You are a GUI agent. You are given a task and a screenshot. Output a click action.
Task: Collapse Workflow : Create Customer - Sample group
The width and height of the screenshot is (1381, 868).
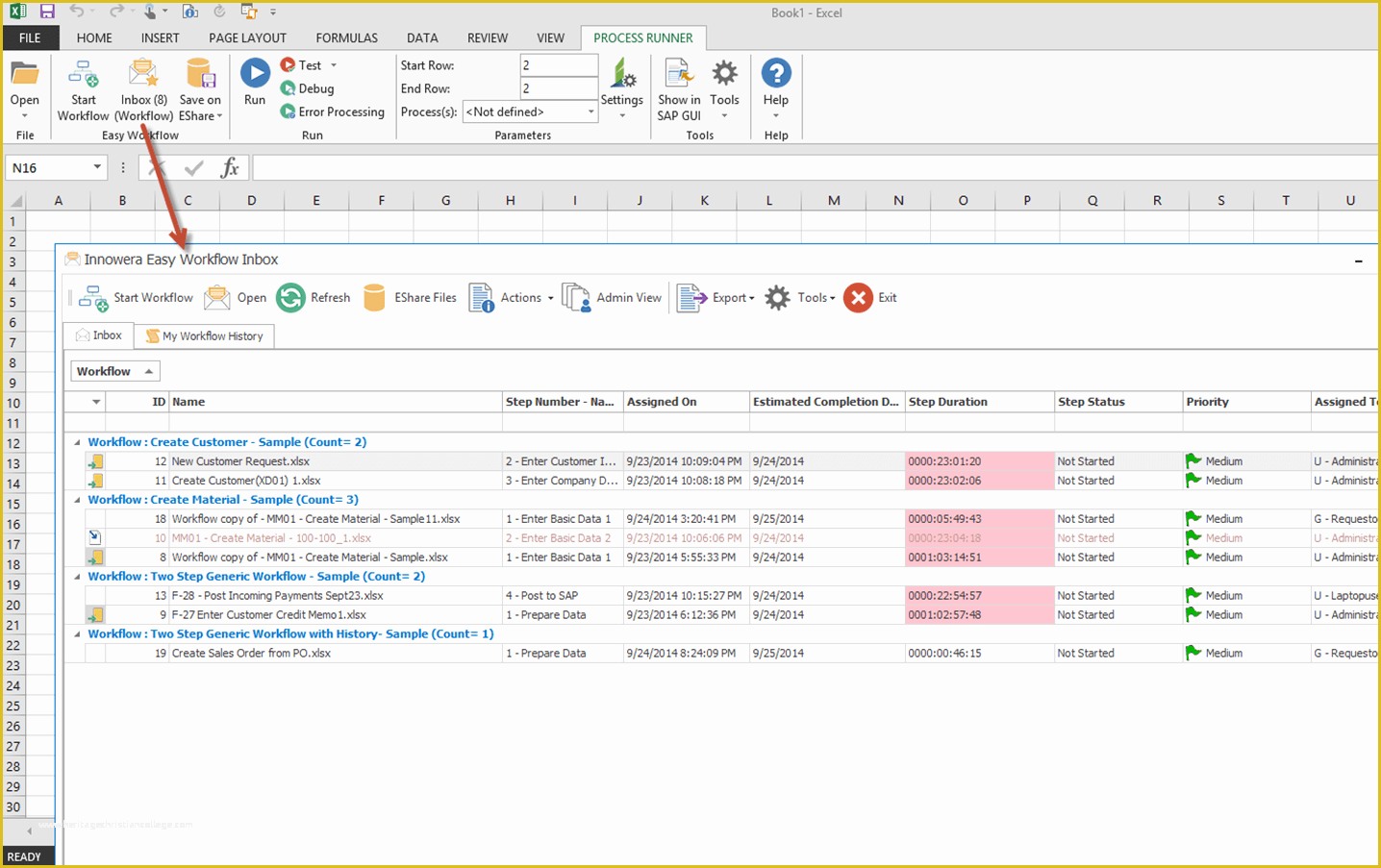click(78, 442)
